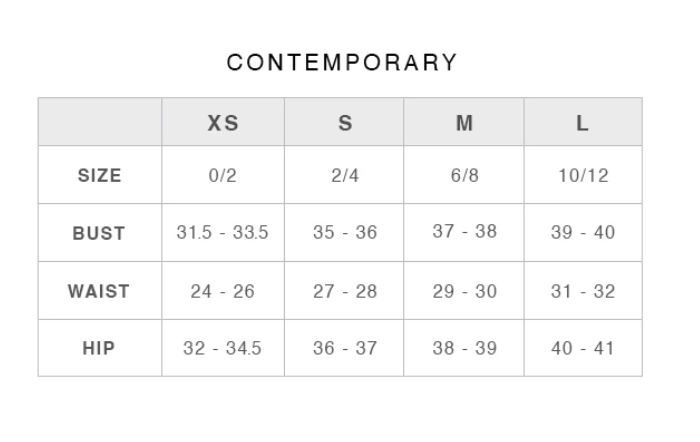Click hip measurement 32 - 34.5
This screenshot has width=700, height=442.
pos(223,348)
